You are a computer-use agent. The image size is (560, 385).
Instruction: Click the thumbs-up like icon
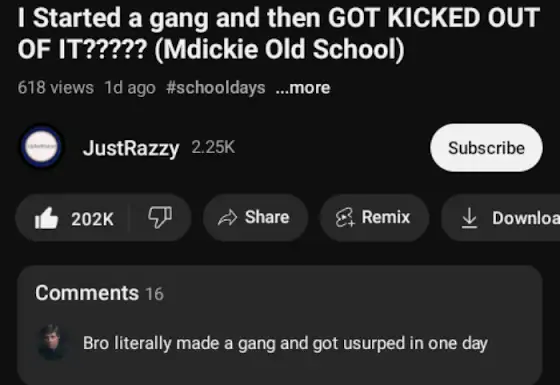pyautogui.click(x=46, y=218)
